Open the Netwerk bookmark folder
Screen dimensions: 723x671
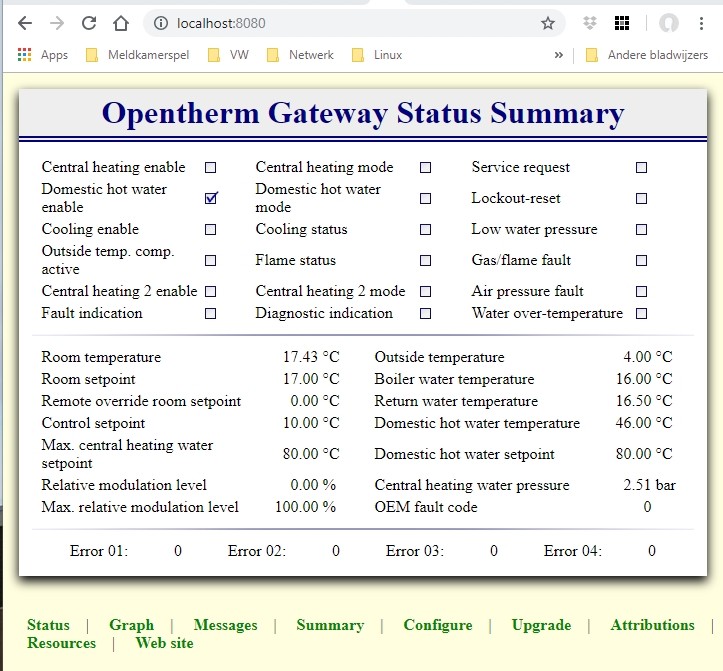(x=300, y=55)
